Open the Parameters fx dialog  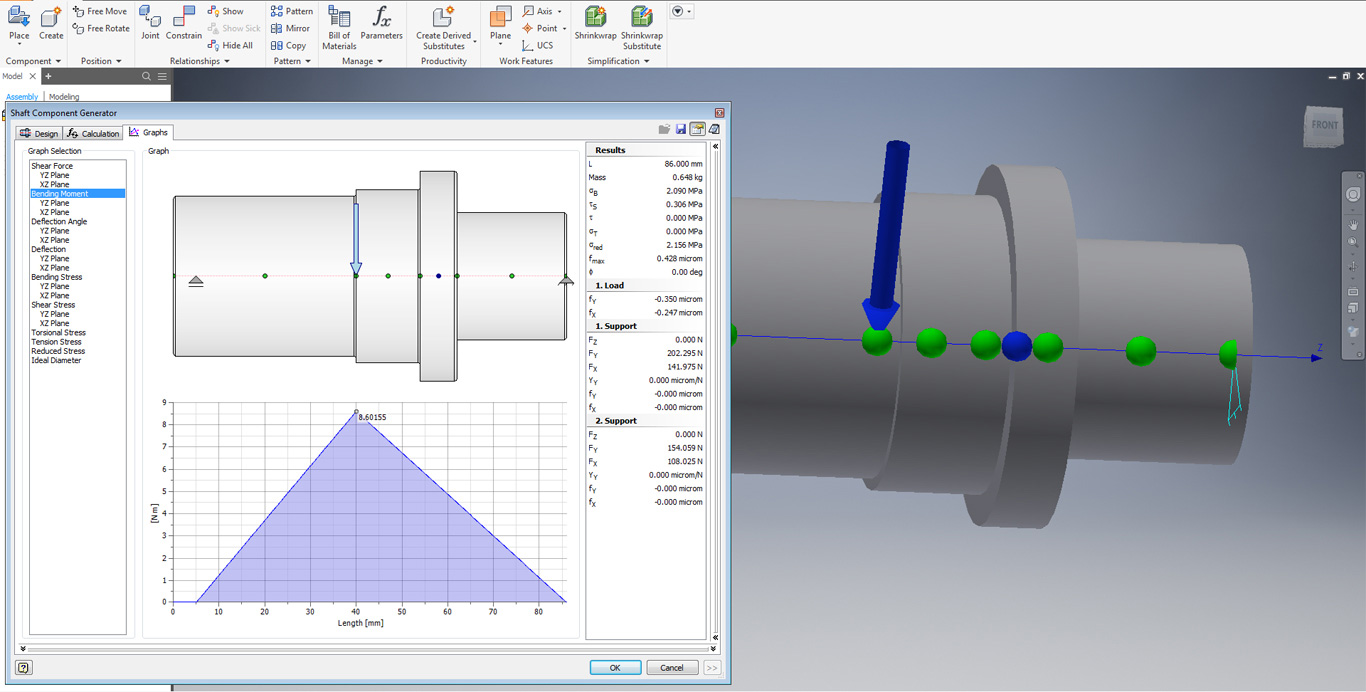pos(381,22)
